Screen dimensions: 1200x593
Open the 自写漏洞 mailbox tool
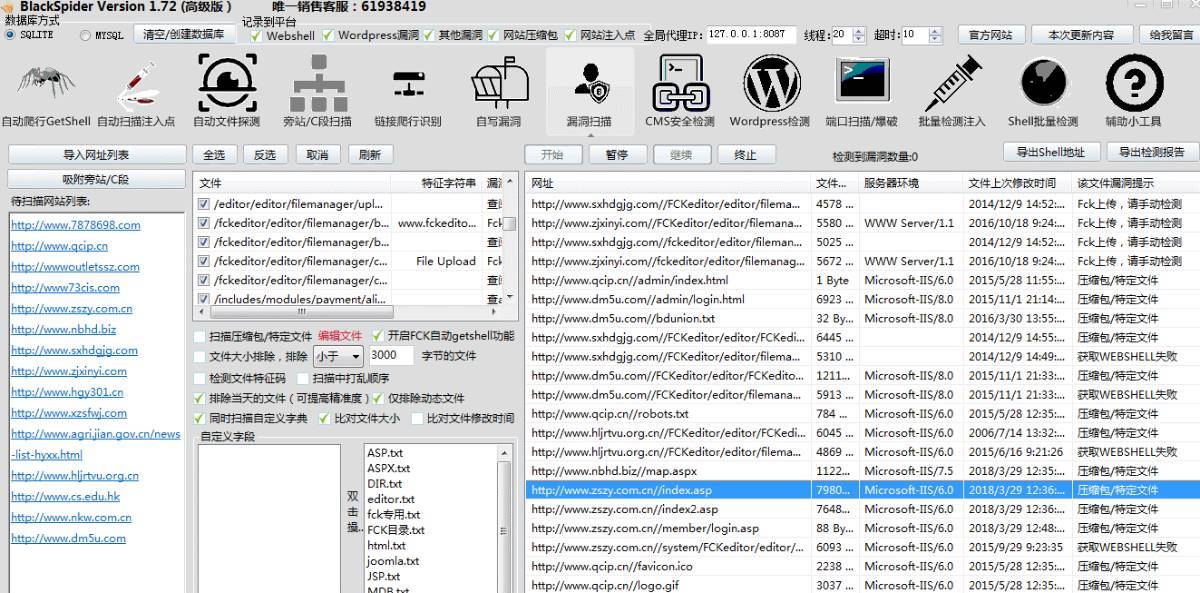pyautogui.click(x=499, y=92)
